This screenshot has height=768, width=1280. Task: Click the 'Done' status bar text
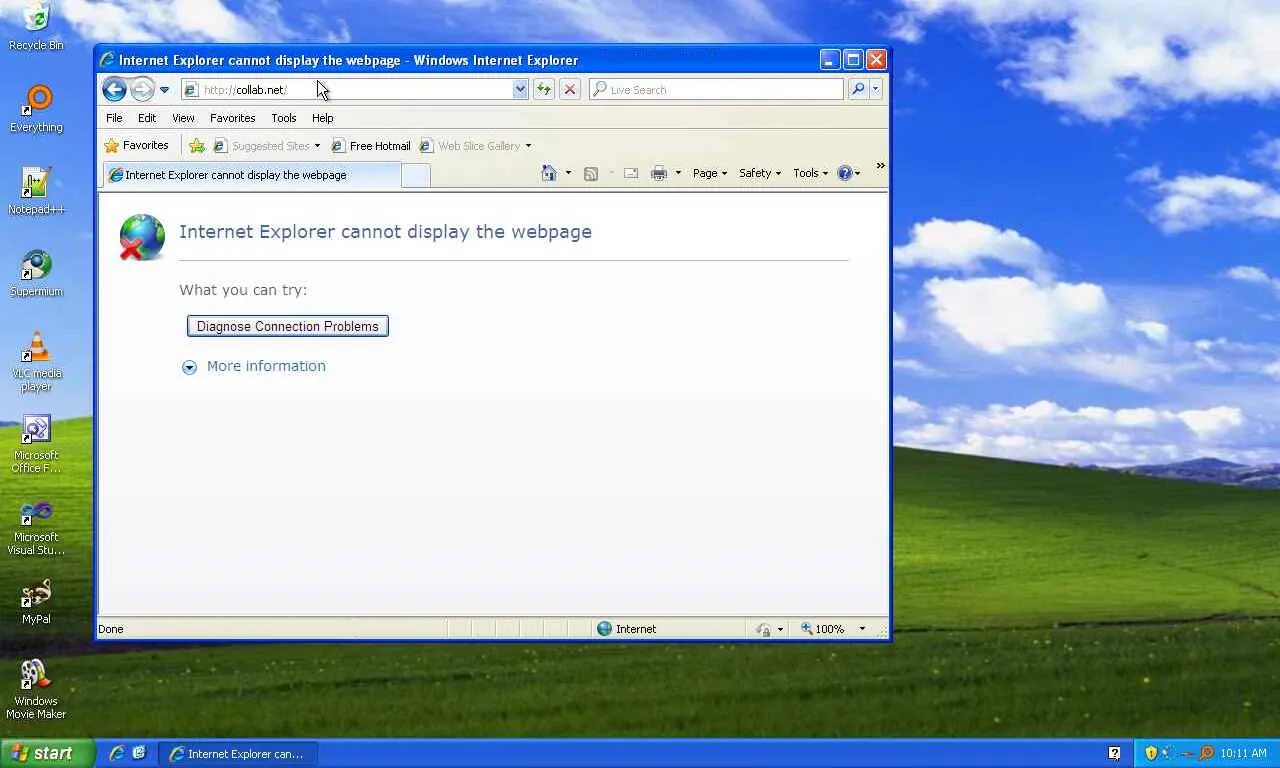[x=111, y=629]
